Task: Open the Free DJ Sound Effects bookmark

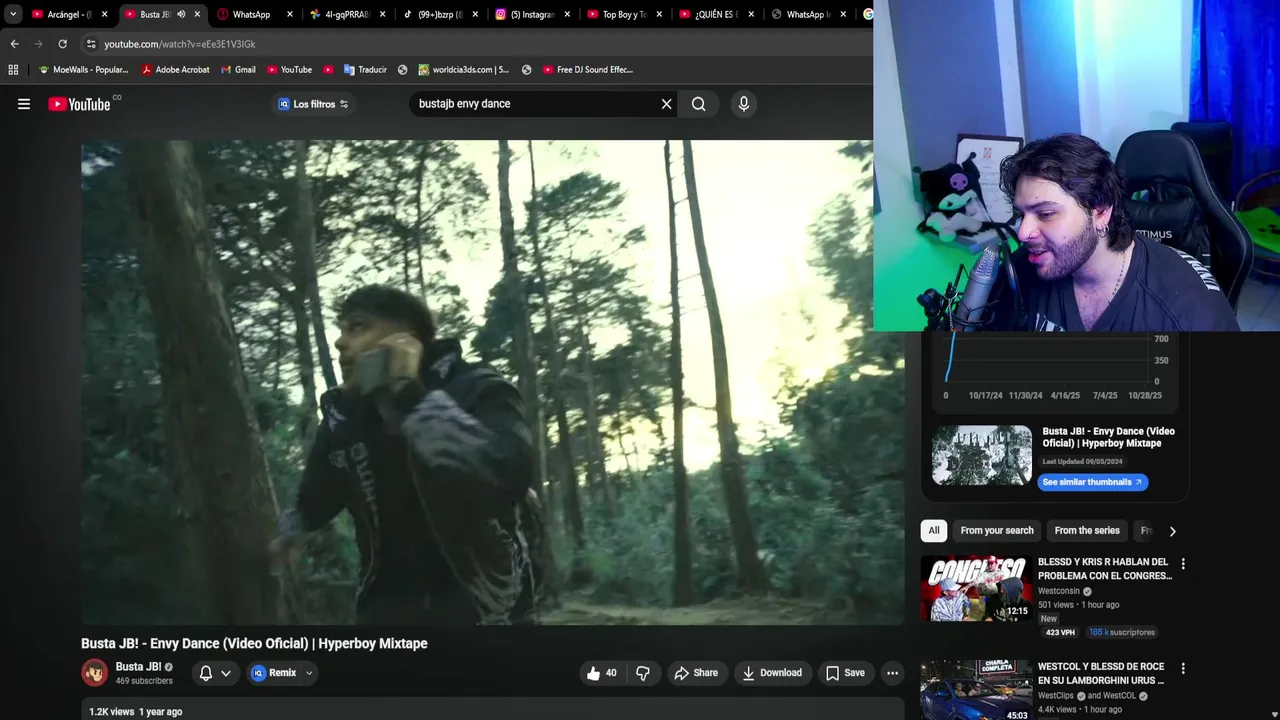Action: pos(588,70)
